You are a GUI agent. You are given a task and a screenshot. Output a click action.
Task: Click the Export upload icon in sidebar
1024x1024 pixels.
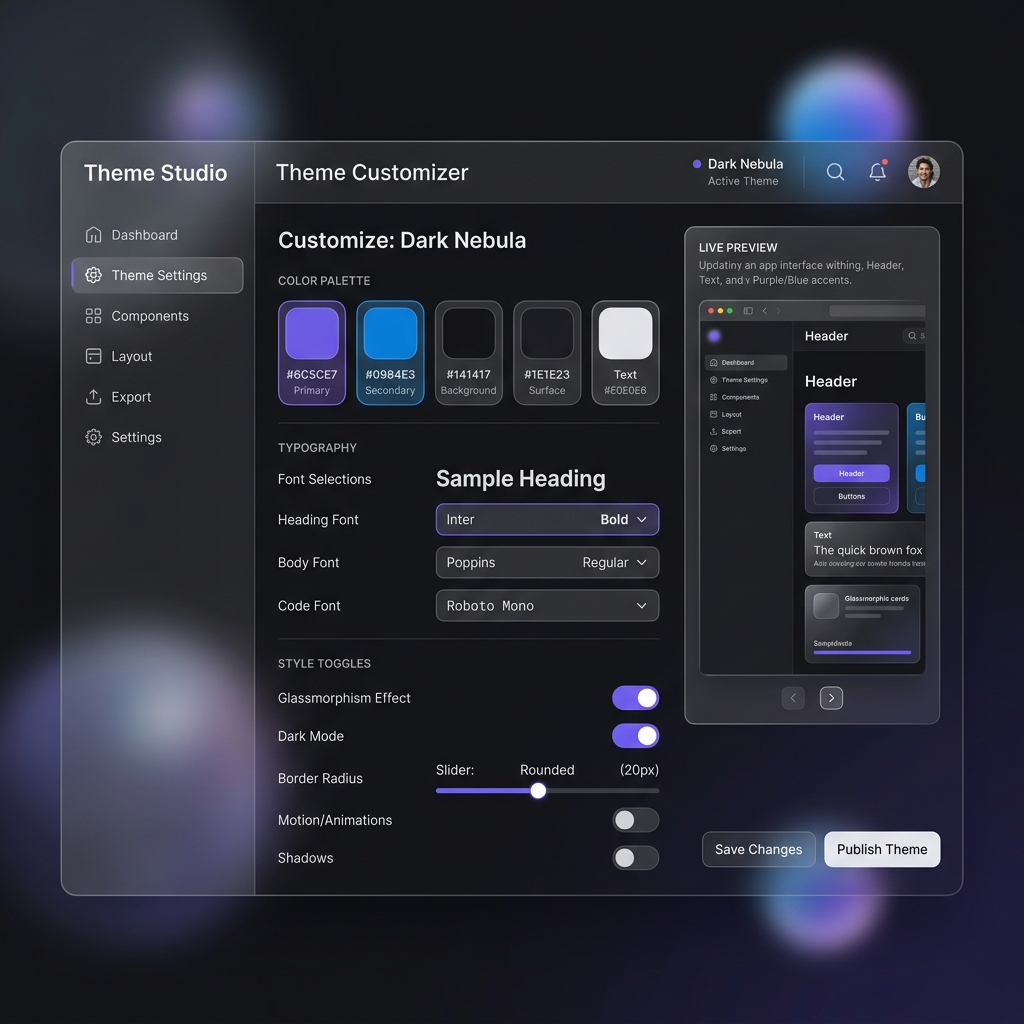click(94, 397)
